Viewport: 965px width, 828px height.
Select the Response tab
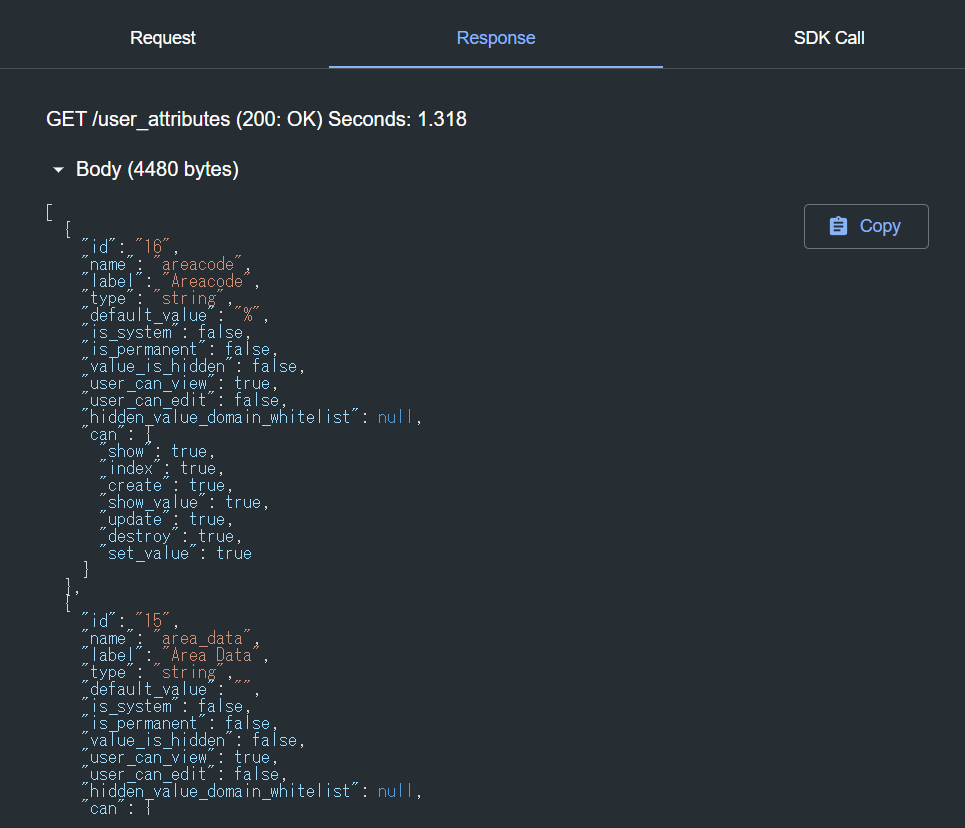coord(495,38)
